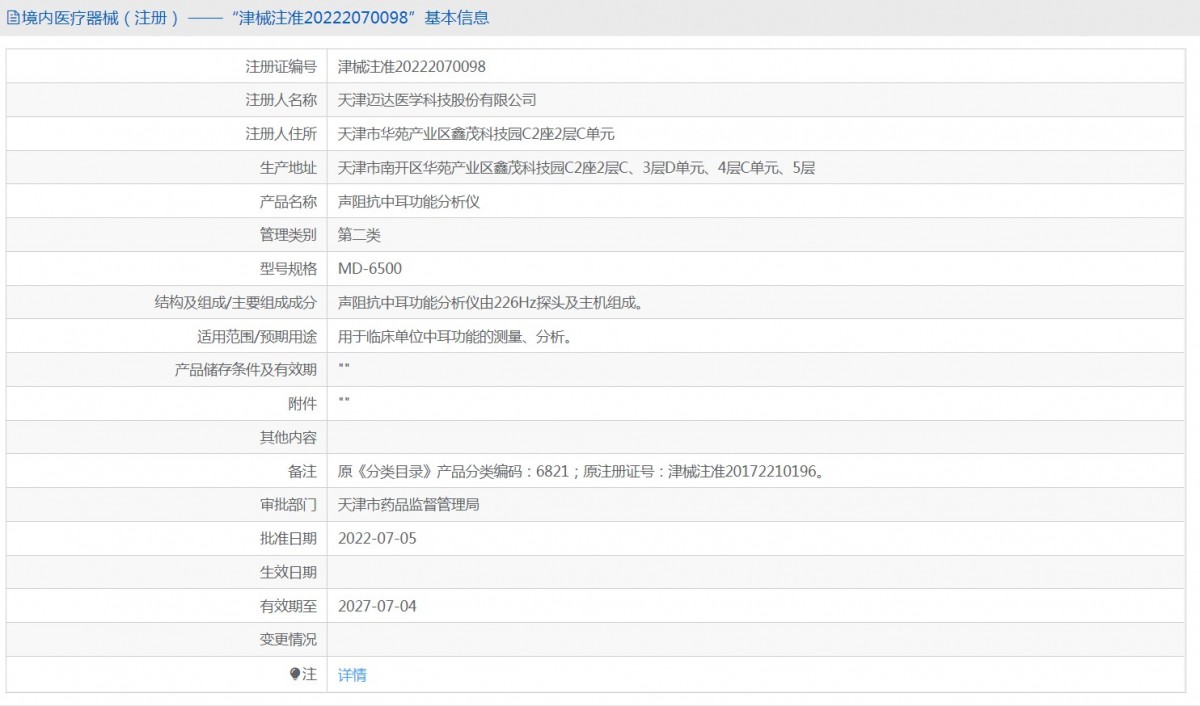Image resolution: width=1200 pixels, height=706 pixels.
Task: Select registration number 津械注准20222070098 in table
Action: pyautogui.click(x=412, y=66)
